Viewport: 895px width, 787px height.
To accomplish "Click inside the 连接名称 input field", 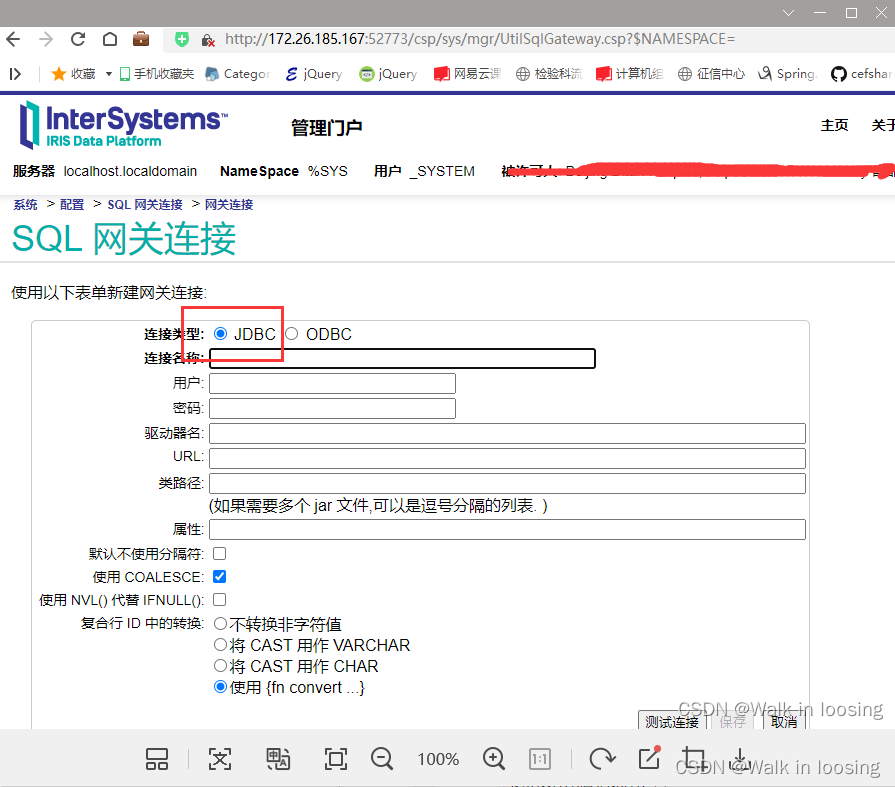I will [x=400, y=358].
